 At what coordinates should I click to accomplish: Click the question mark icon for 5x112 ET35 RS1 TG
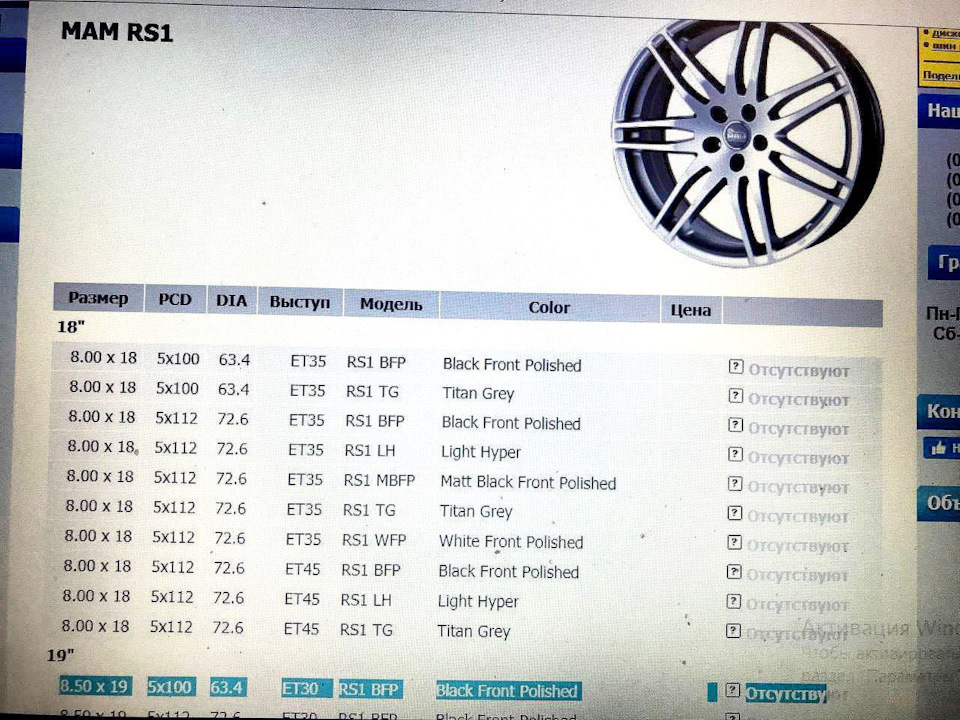coord(735,513)
